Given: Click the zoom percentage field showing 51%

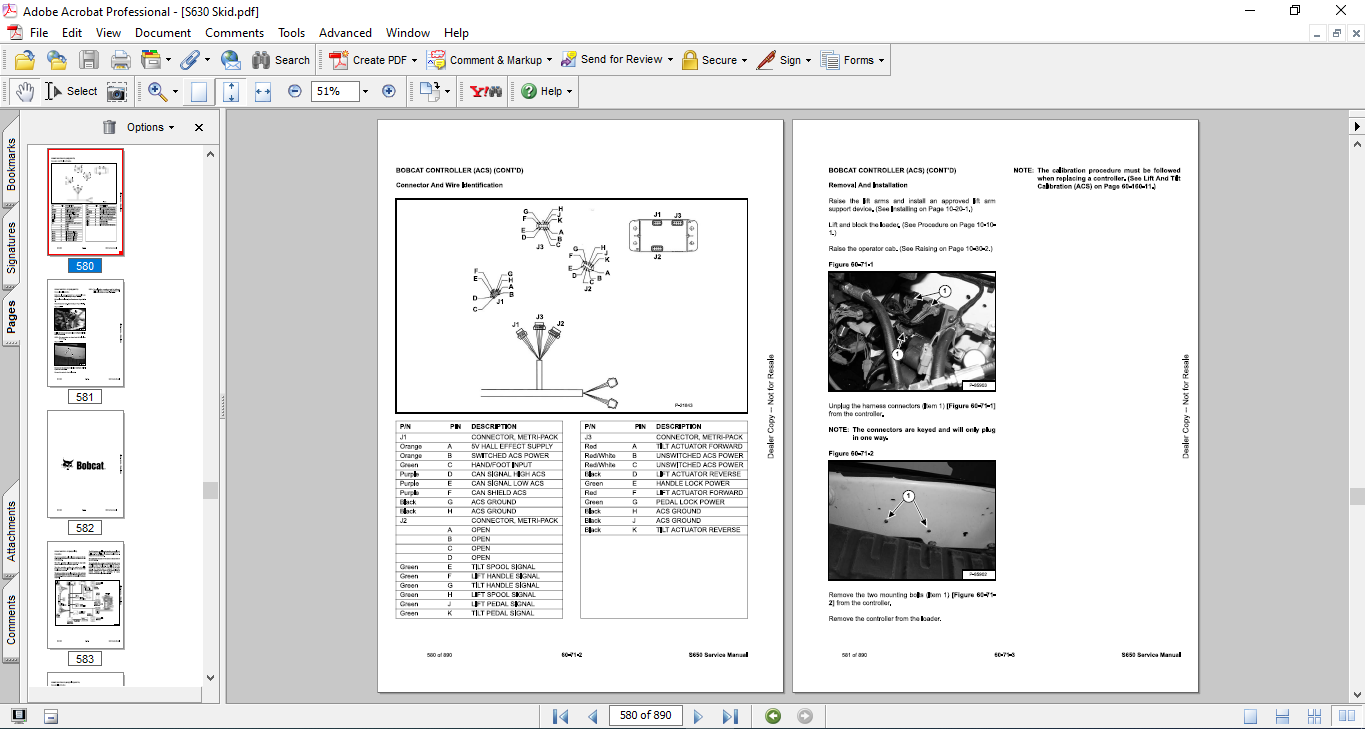Looking at the screenshot, I should click(x=334, y=91).
